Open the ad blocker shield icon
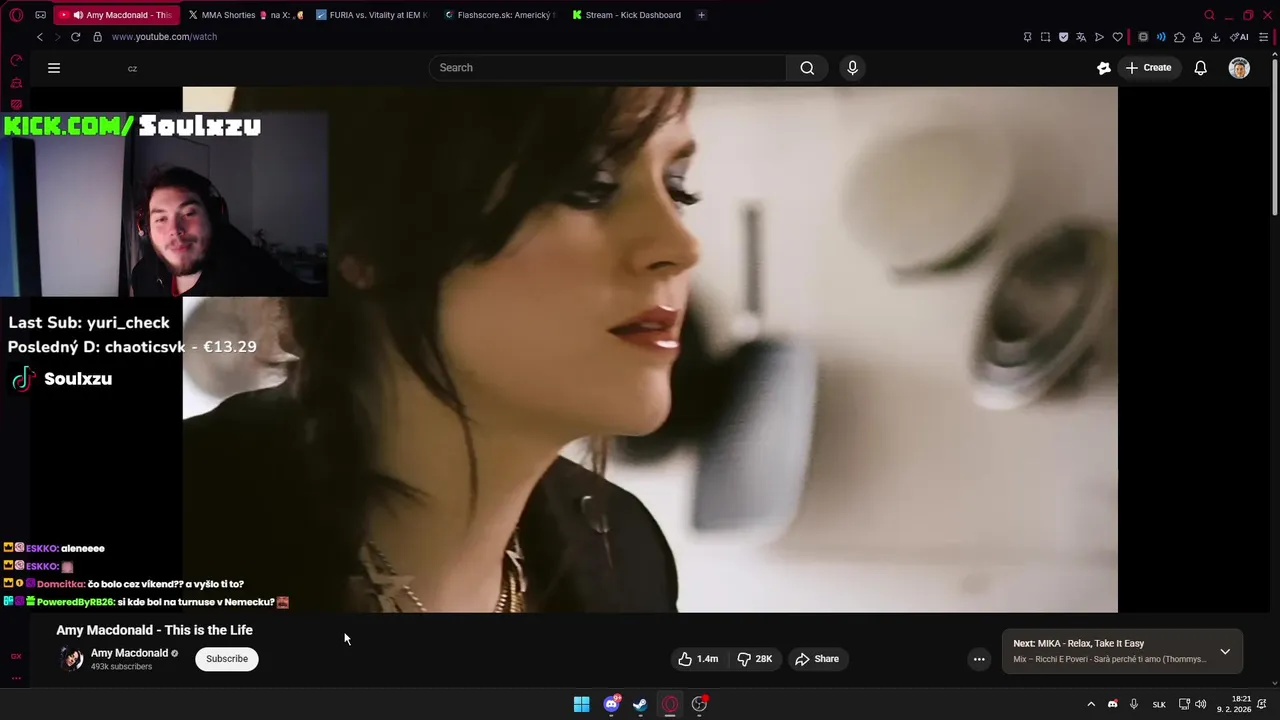The width and height of the screenshot is (1280, 720). point(1063,37)
